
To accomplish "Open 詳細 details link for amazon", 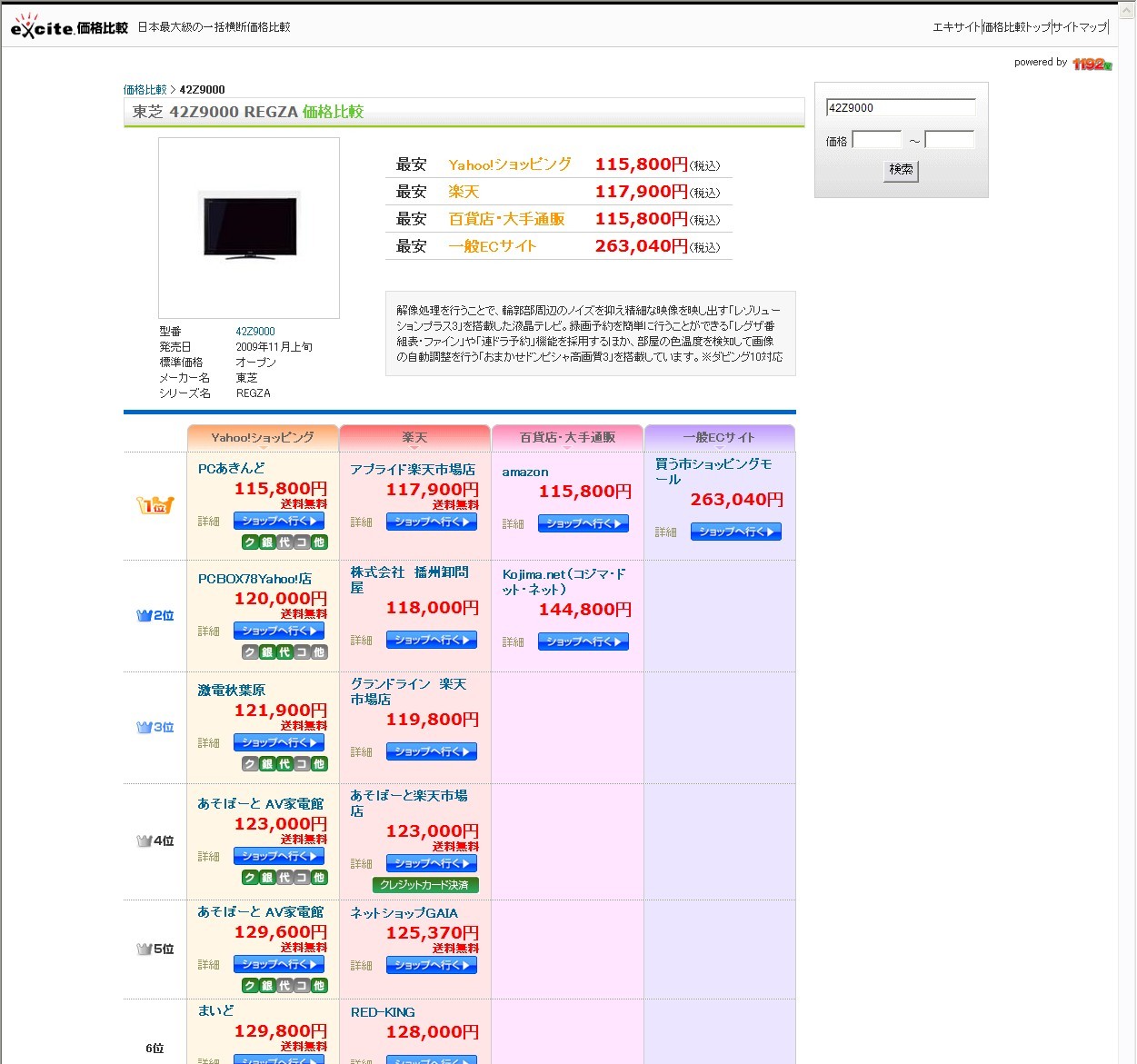I will 514,524.
